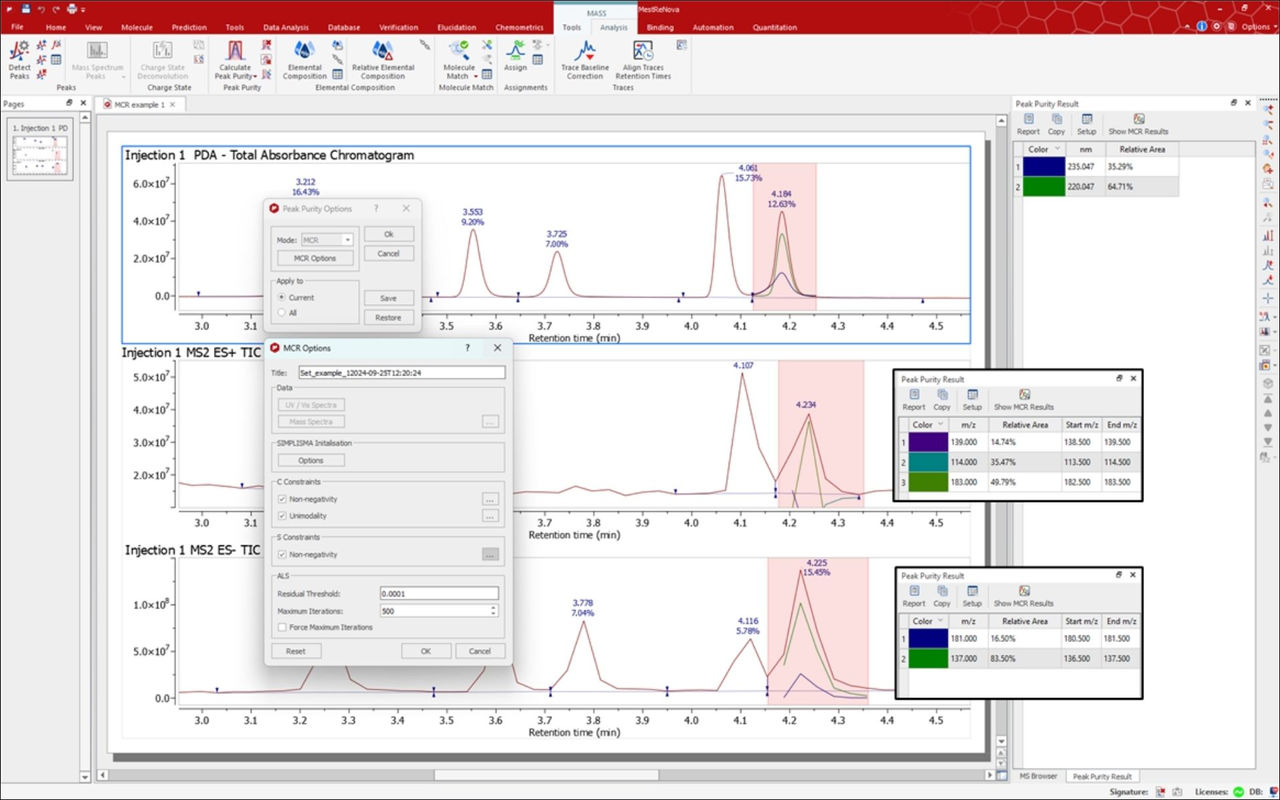Screen dimensions: 1280x800
Task: Click Report in the docked Peak Purity Result panel
Action: tap(1028, 124)
